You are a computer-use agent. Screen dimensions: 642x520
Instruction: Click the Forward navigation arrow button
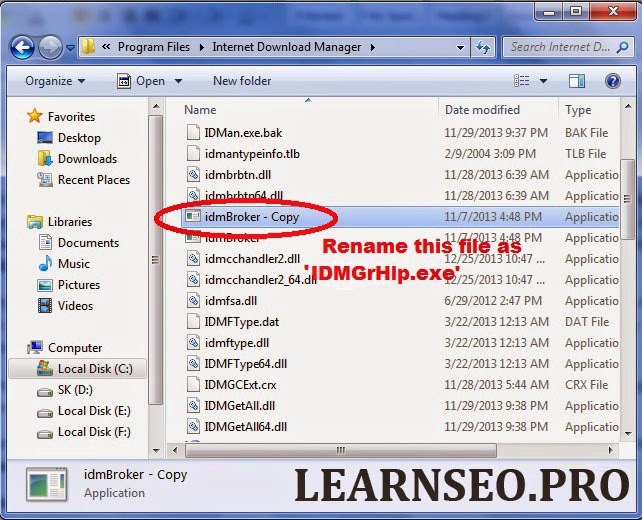[50, 47]
